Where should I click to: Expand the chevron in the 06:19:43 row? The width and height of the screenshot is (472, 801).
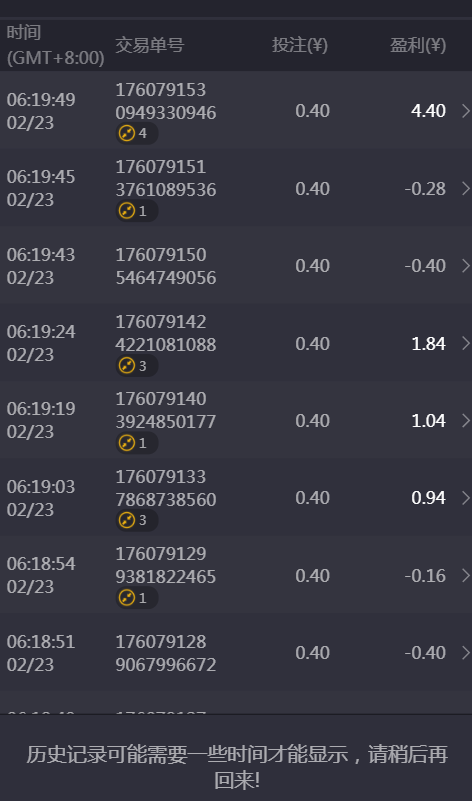click(x=465, y=266)
